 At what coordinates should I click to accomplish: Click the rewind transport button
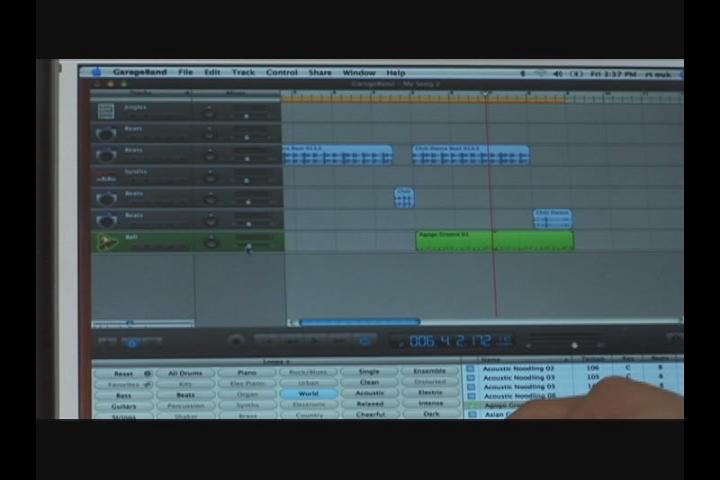click(x=292, y=341)
